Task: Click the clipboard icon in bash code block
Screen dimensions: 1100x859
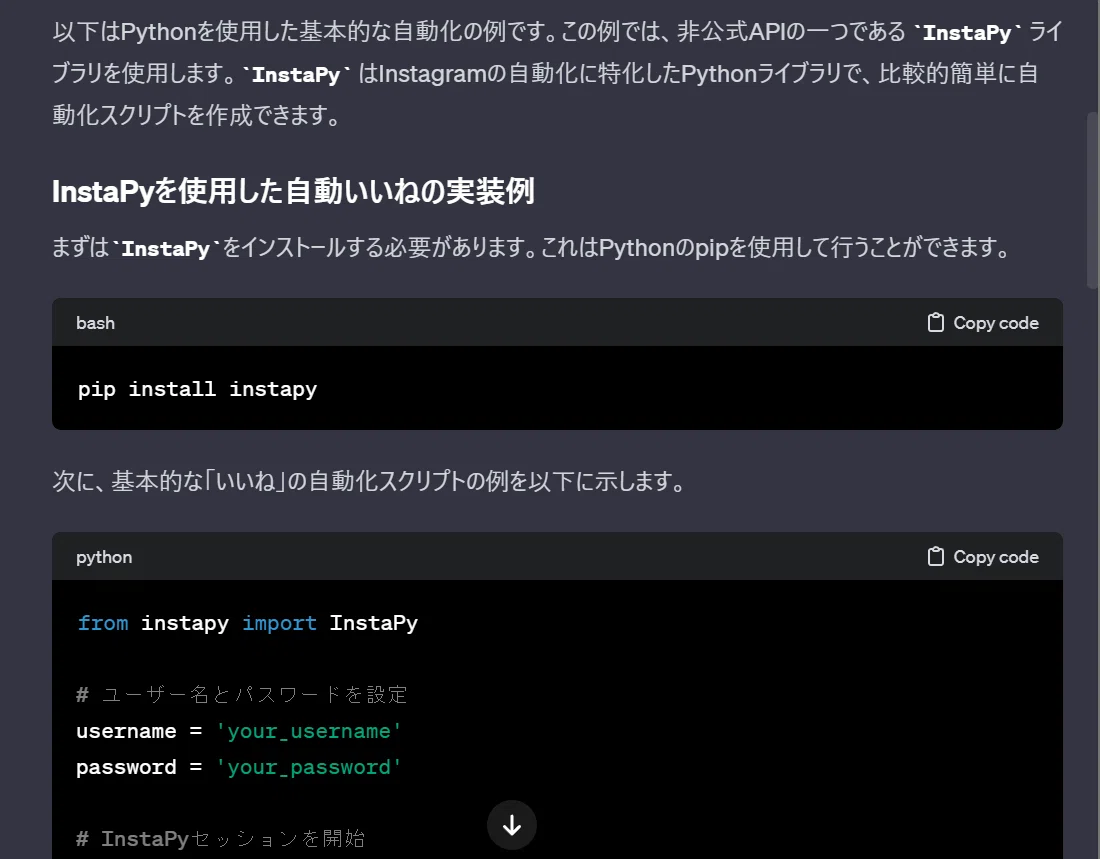Action: pos(935,323)
